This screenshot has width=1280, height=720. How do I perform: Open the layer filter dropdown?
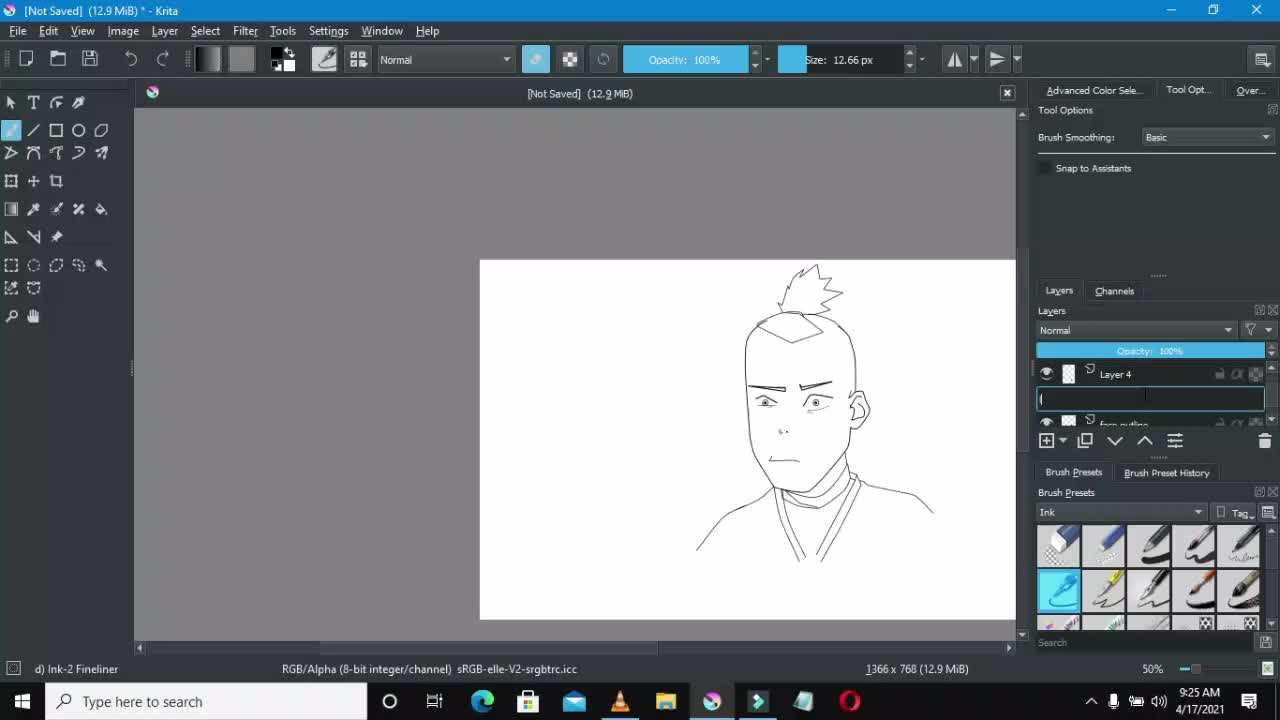(x=1258, y=330)
